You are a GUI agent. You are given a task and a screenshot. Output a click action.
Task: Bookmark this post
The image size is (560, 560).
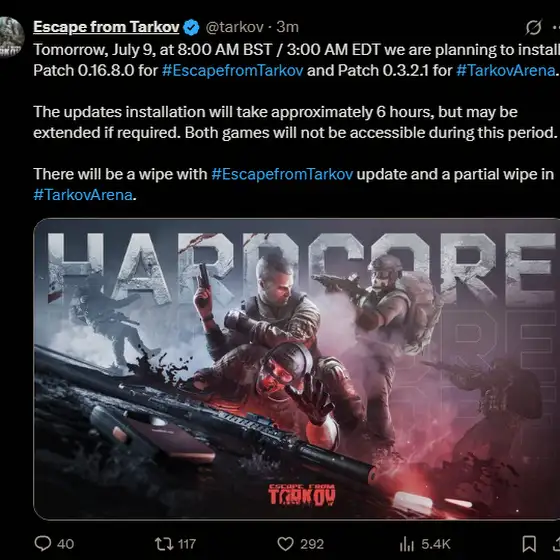tap(529, 544)
